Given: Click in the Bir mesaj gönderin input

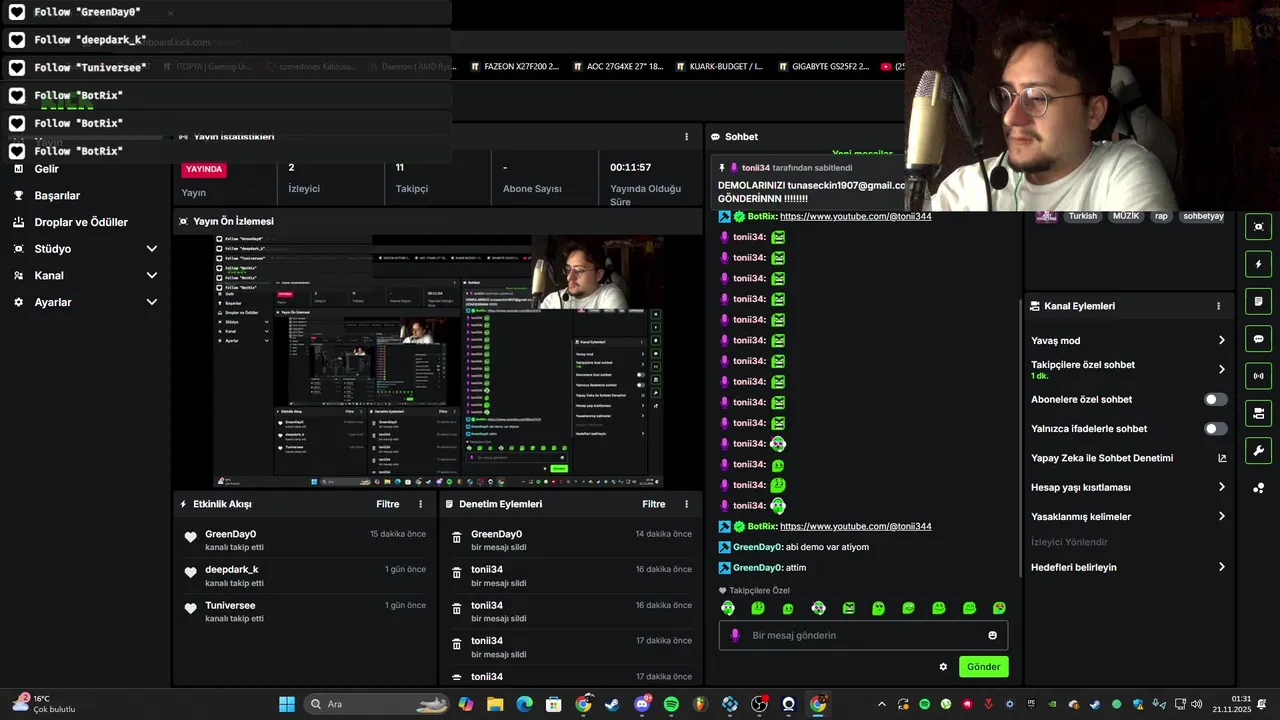Looking at the screenshot, I should [863, 635].
